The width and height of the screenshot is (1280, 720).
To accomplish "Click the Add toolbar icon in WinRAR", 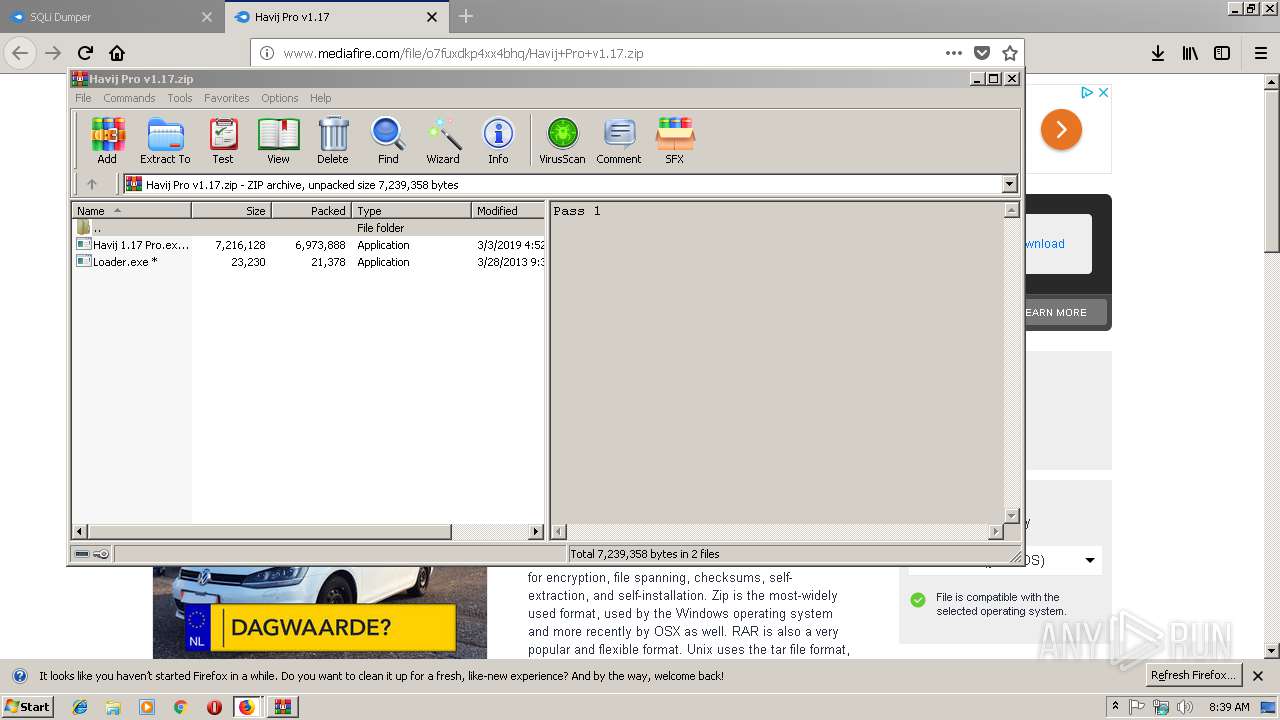I will [x=107, y=141].
